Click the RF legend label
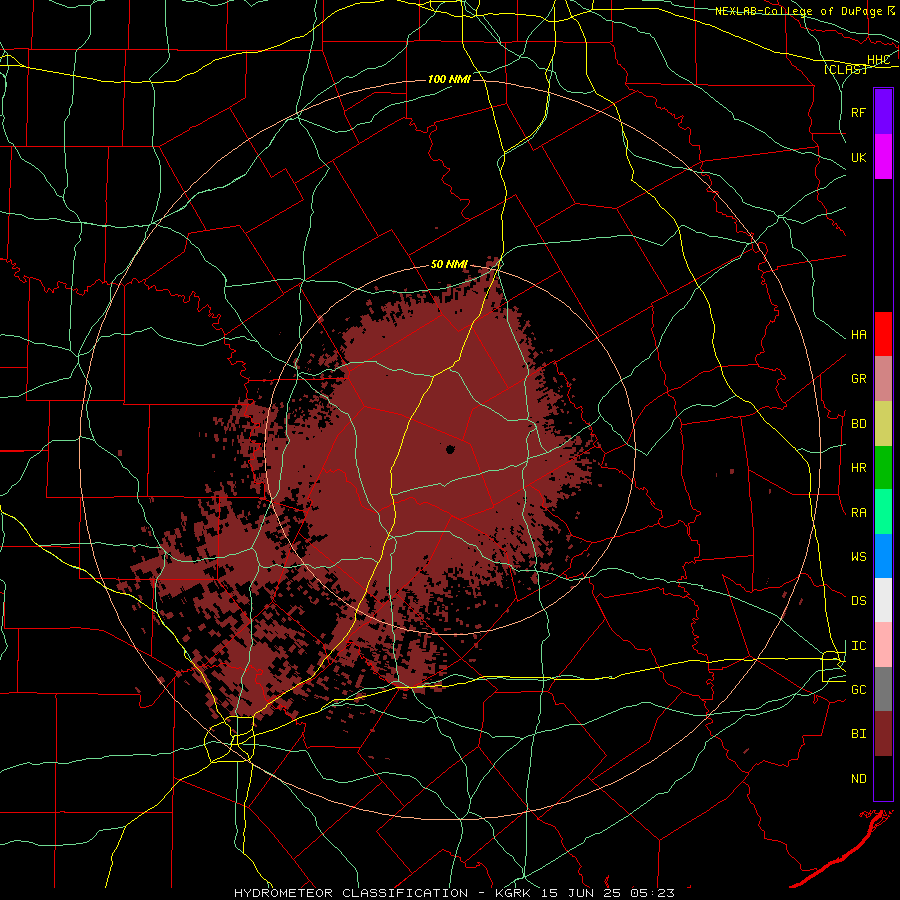900x900 pixels. (858, 112)
